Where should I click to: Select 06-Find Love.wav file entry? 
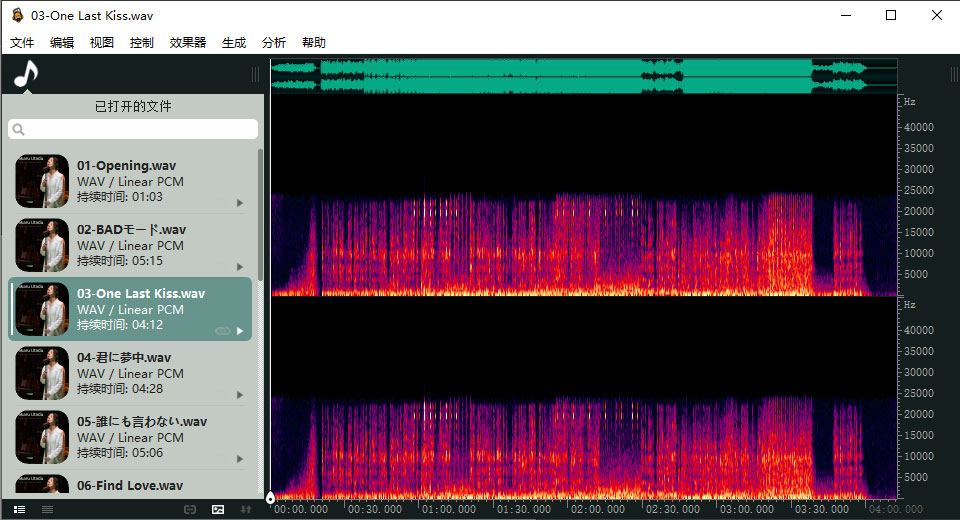(130, 486)
